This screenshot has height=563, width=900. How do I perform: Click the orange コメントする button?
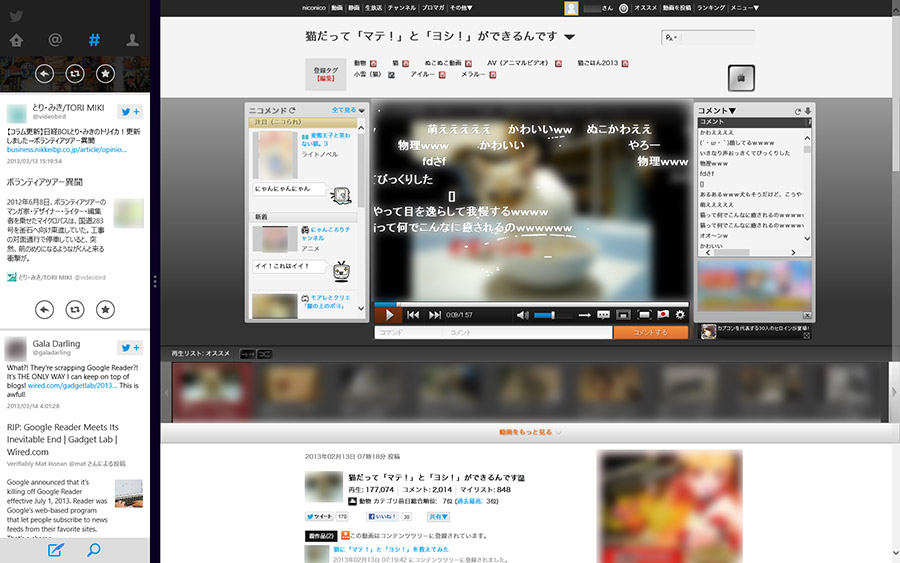click(650, 332)
